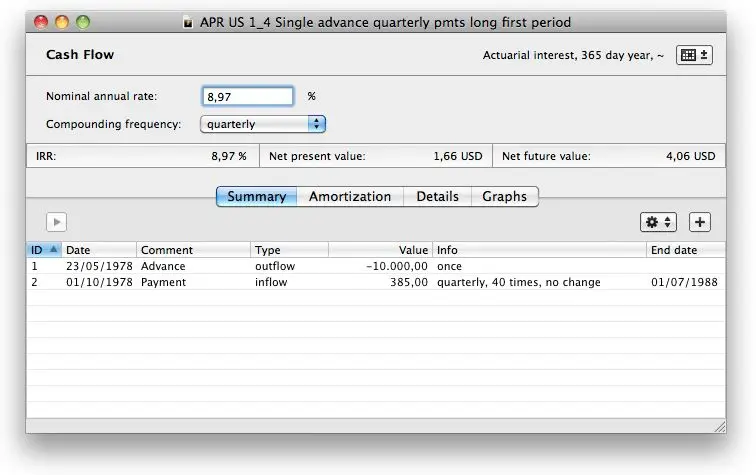Select the outflow type cell
The image size is (756, 475).
point(275,266)
